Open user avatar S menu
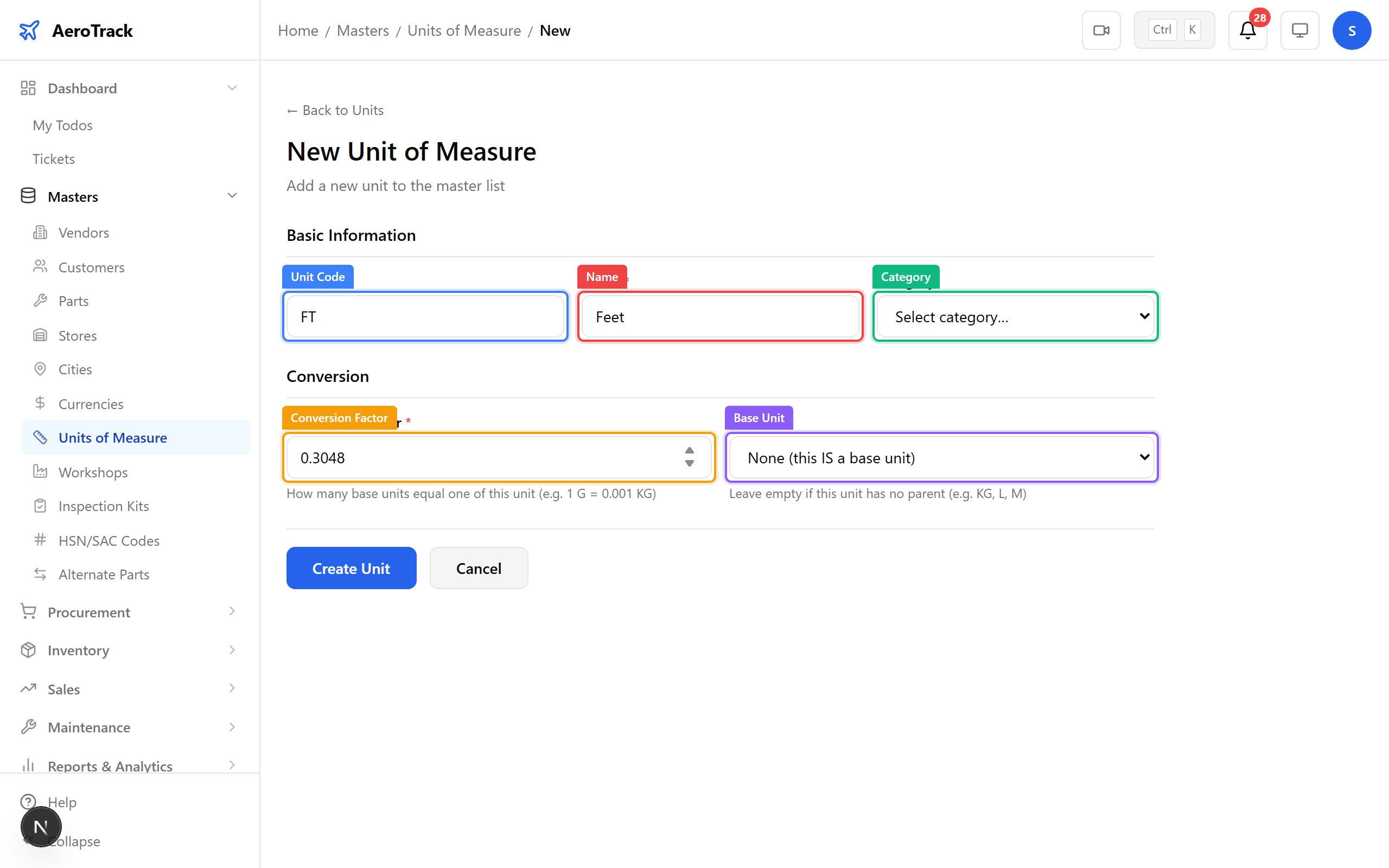The width and height of the screenshot is (1389, 868). click(x=1351, y=30)
